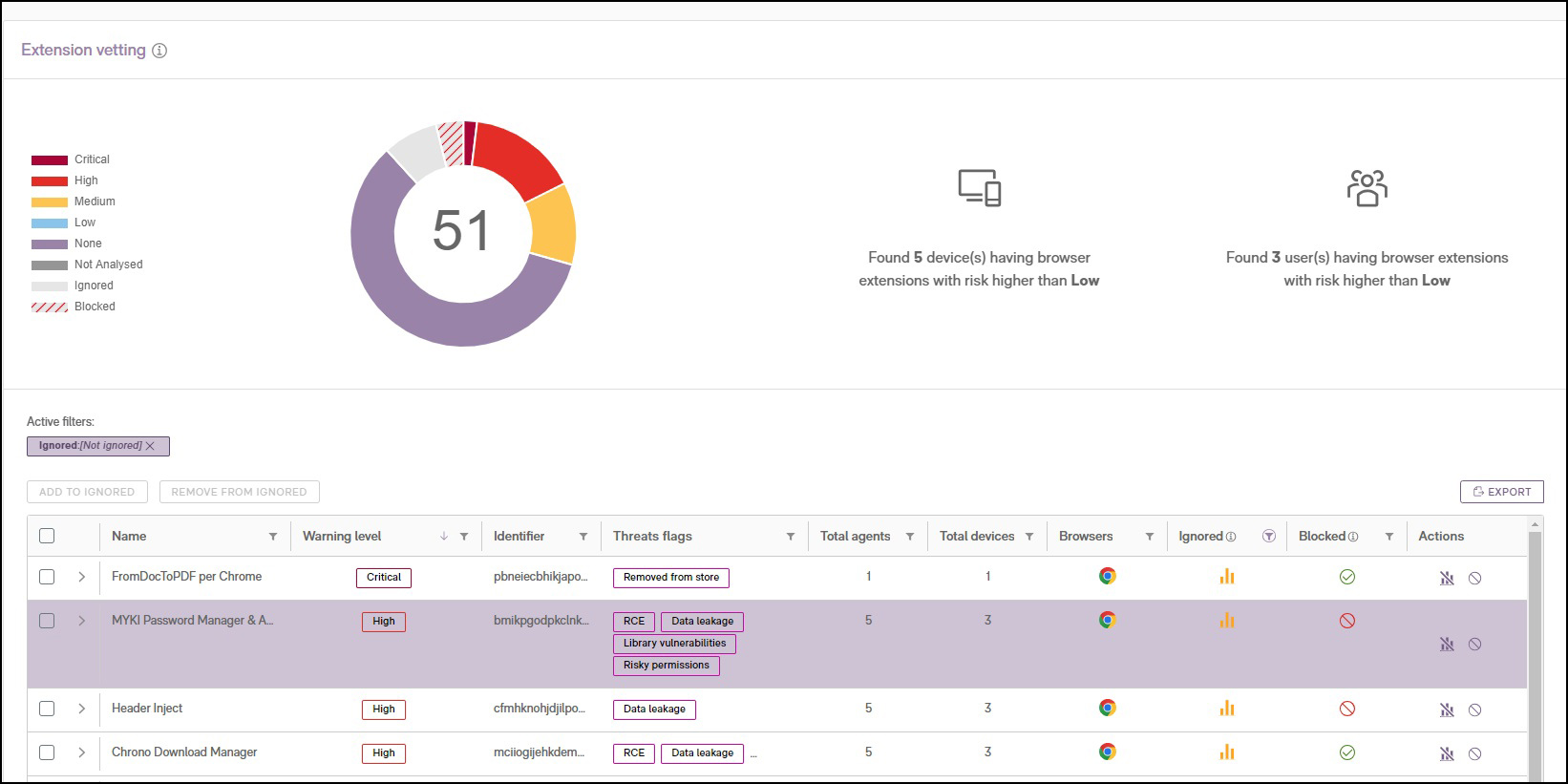This screenshot has height=784, width=1568.
Task: Open the Name column filter dropdown
Action: pyautogui.click(x=273, y=537)
